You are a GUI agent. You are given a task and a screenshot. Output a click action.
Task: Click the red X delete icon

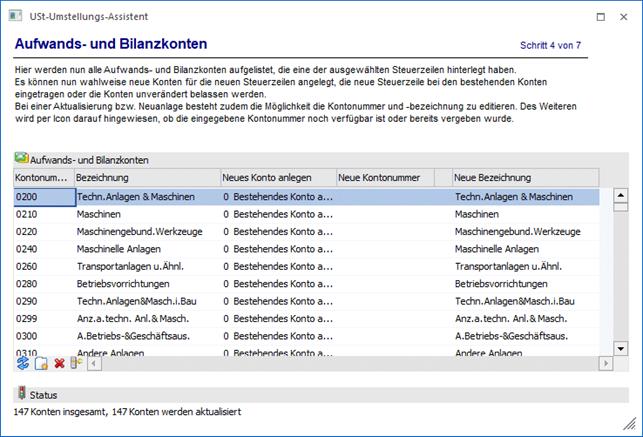pos(59,363)
